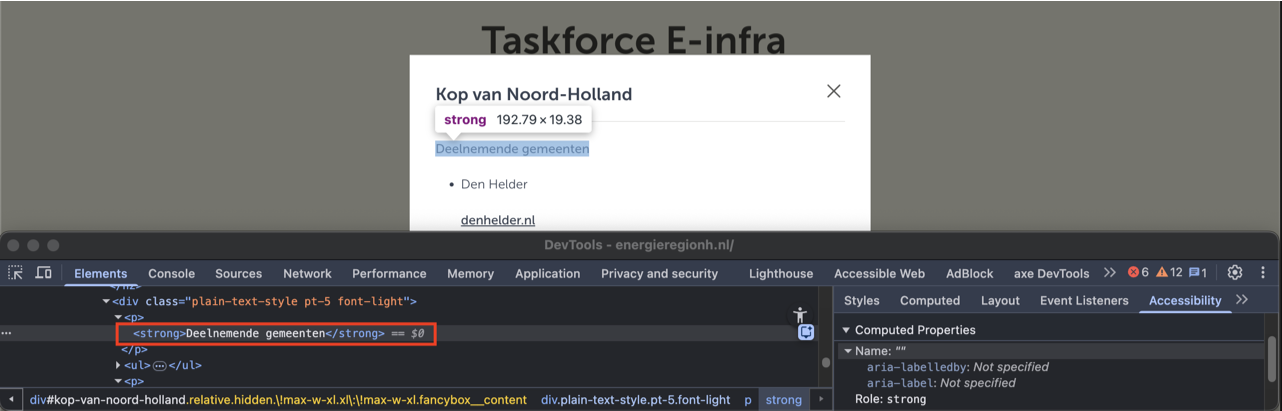Click the AI assistance icon beside selected node
Screen dimensions: 1282x411
tap(806, 333)
